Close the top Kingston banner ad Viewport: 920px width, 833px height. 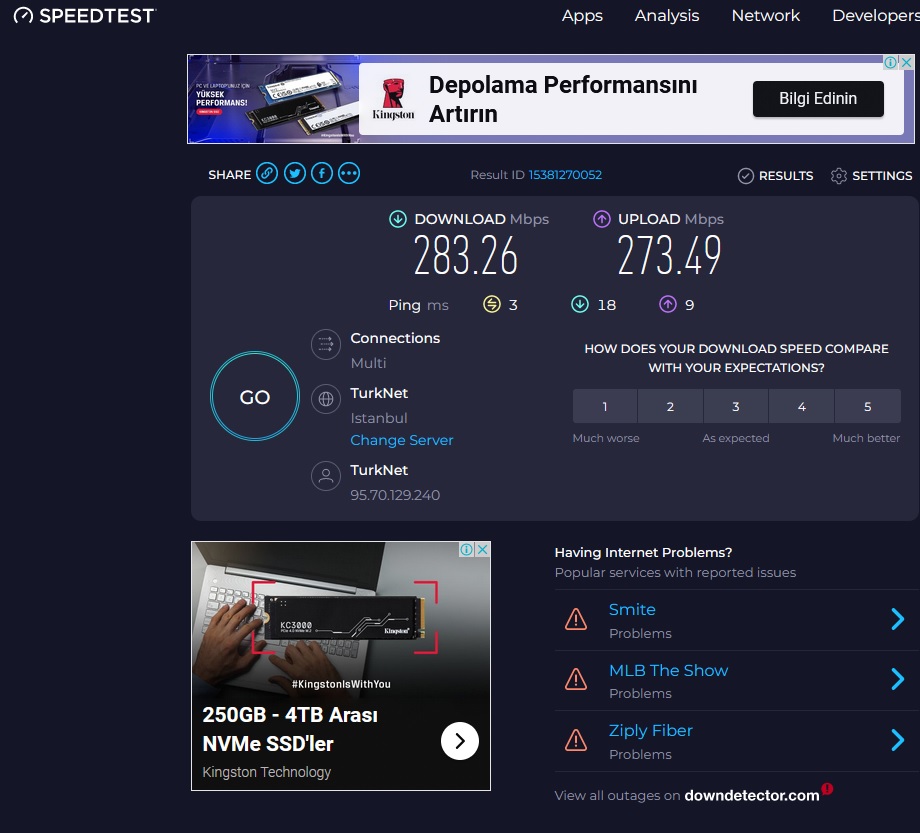pyautogui.click(x=907, y=62)
